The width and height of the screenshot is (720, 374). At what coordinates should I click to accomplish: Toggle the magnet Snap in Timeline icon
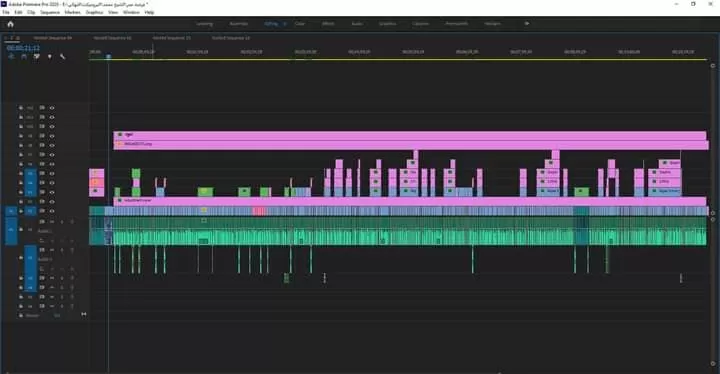pyautogui.click(x=24, y=57)
